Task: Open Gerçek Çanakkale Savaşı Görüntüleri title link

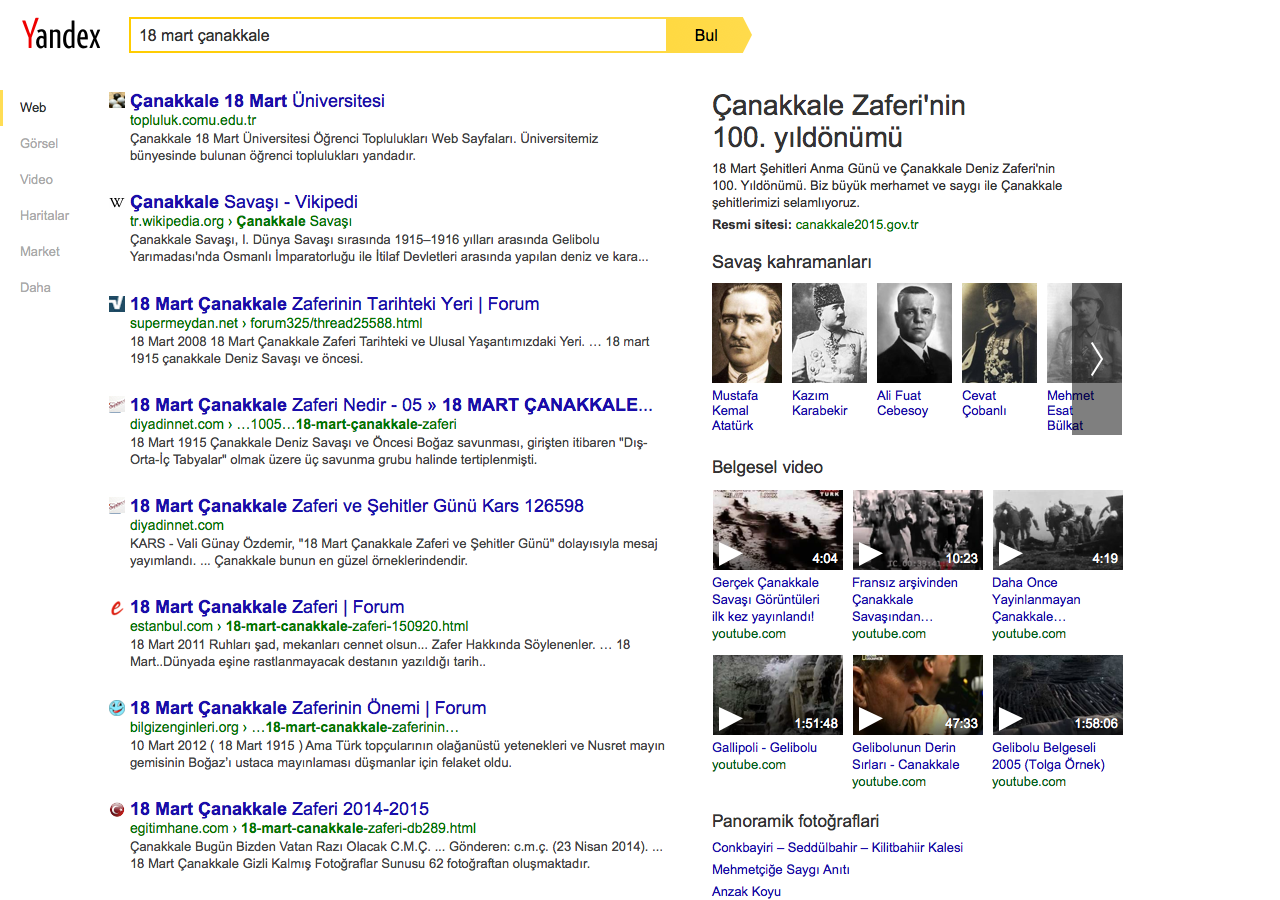Action: click(x=765, y=599)
